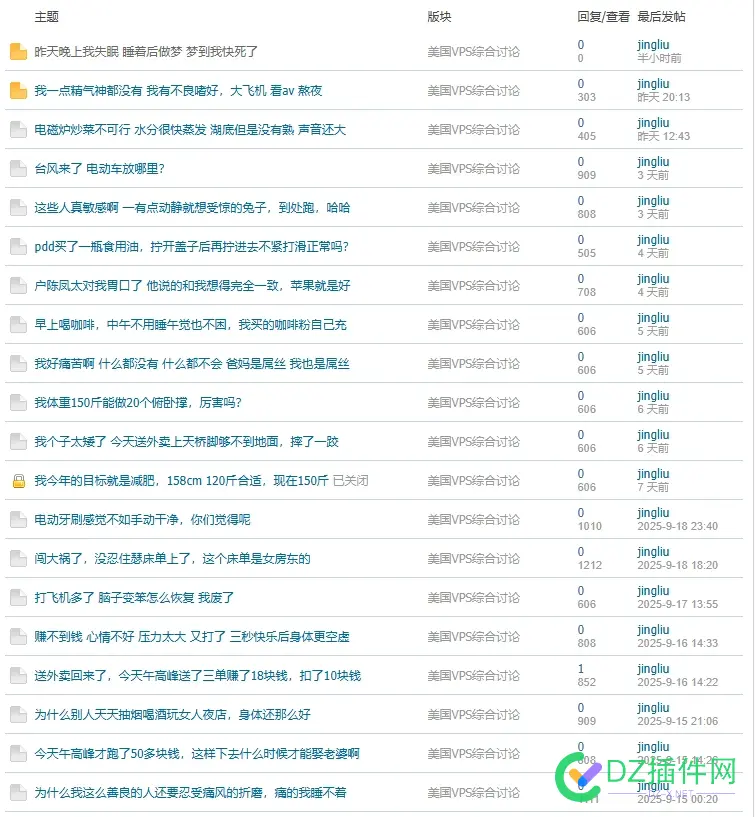Open thread '电磁炉炒菜不可行 水分很快蒸发'
The image size is (755, 817).
[x=190, y=130]
